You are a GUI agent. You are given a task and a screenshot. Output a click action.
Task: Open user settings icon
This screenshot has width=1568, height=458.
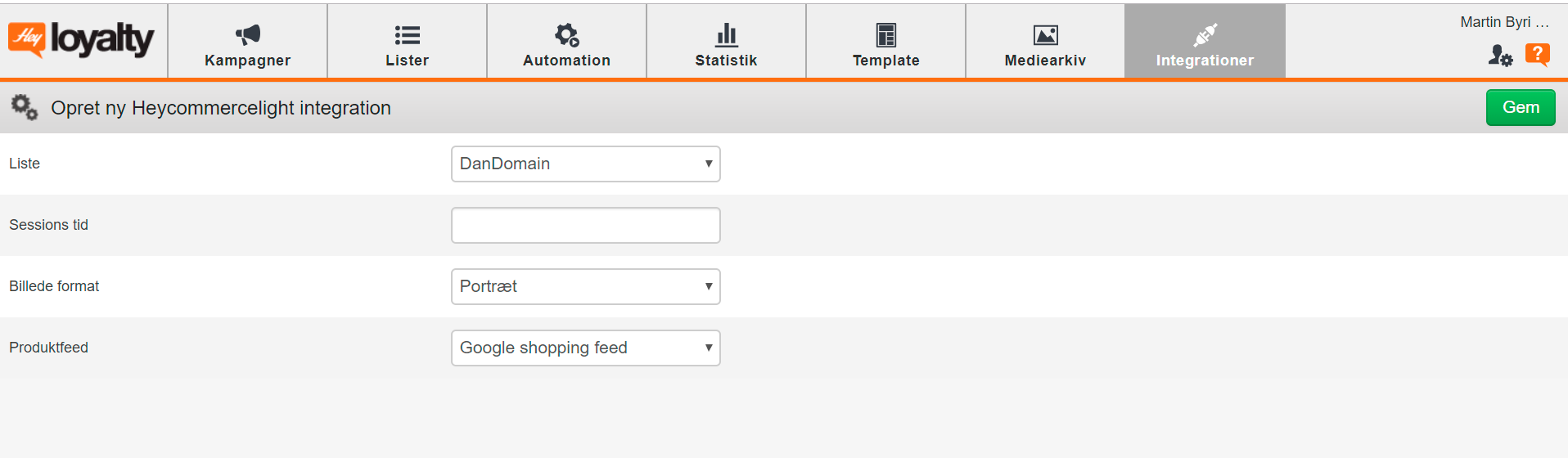1500,55
